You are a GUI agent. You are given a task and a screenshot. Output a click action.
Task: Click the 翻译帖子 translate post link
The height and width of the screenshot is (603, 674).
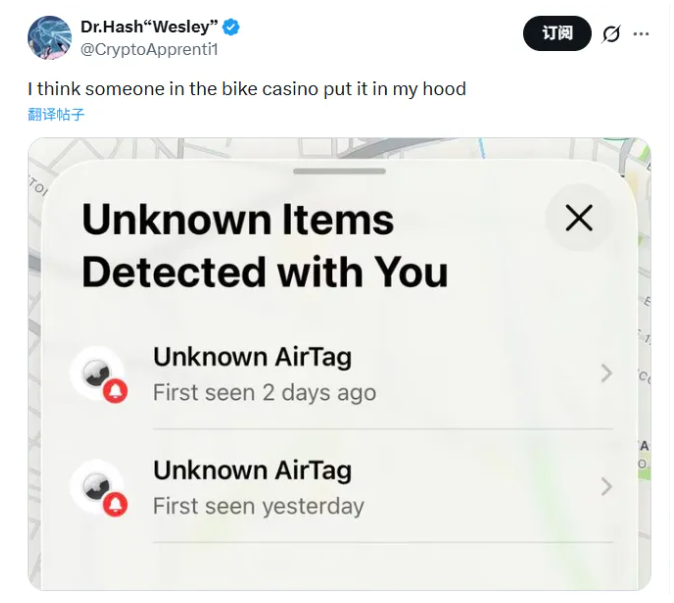pyautogui.click(x=56, y=114)
